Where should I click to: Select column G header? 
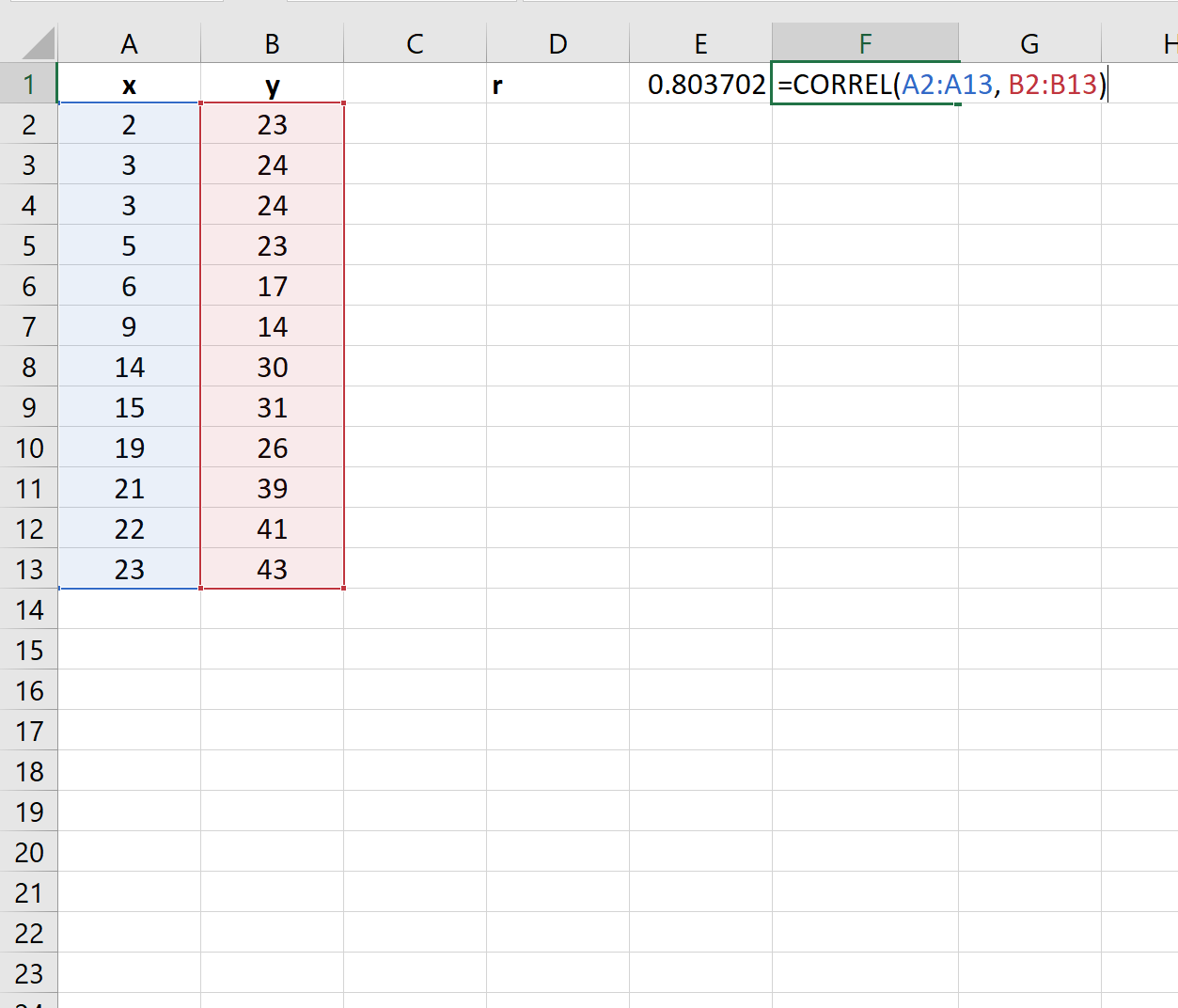(x=1029, y=42)
